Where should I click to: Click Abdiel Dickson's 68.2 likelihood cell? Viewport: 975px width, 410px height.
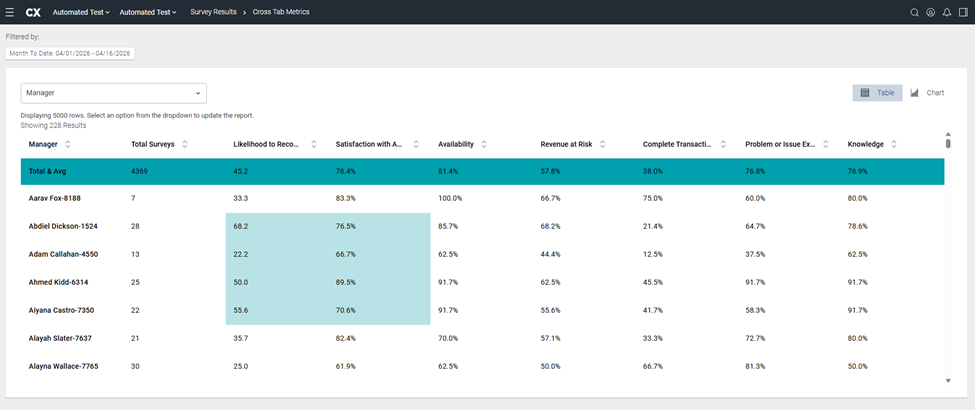[239, 226]
